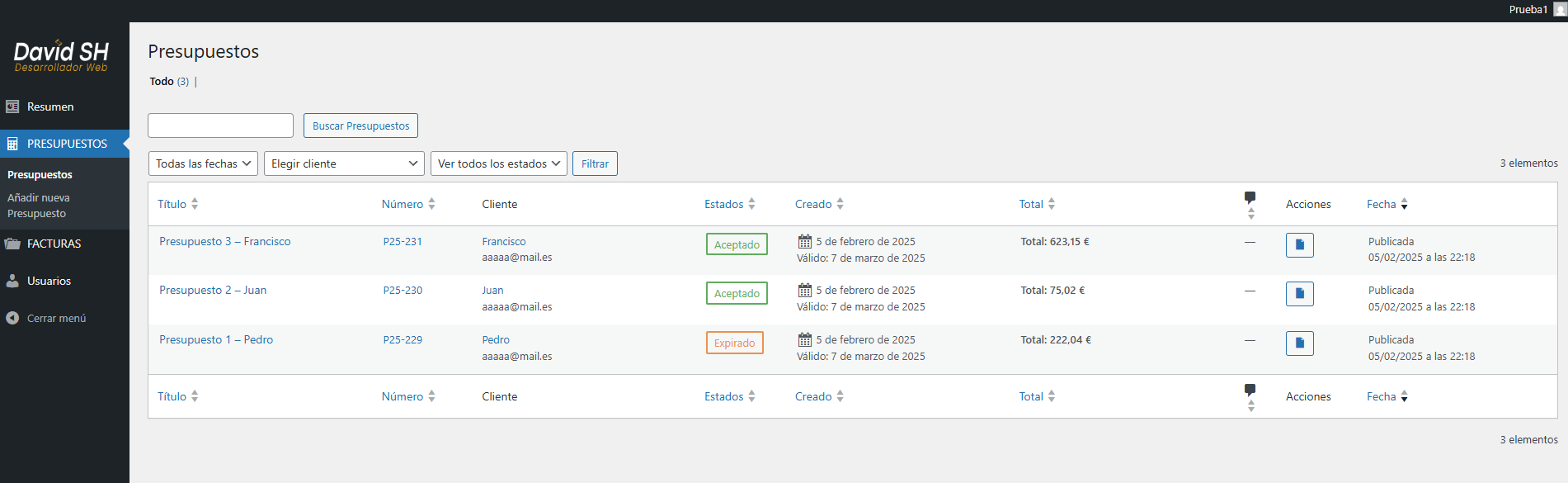Open Añadir nueva Presupuesto submenu item
Viewport: 1568px width, 483px height.
(x=39, y=206)
